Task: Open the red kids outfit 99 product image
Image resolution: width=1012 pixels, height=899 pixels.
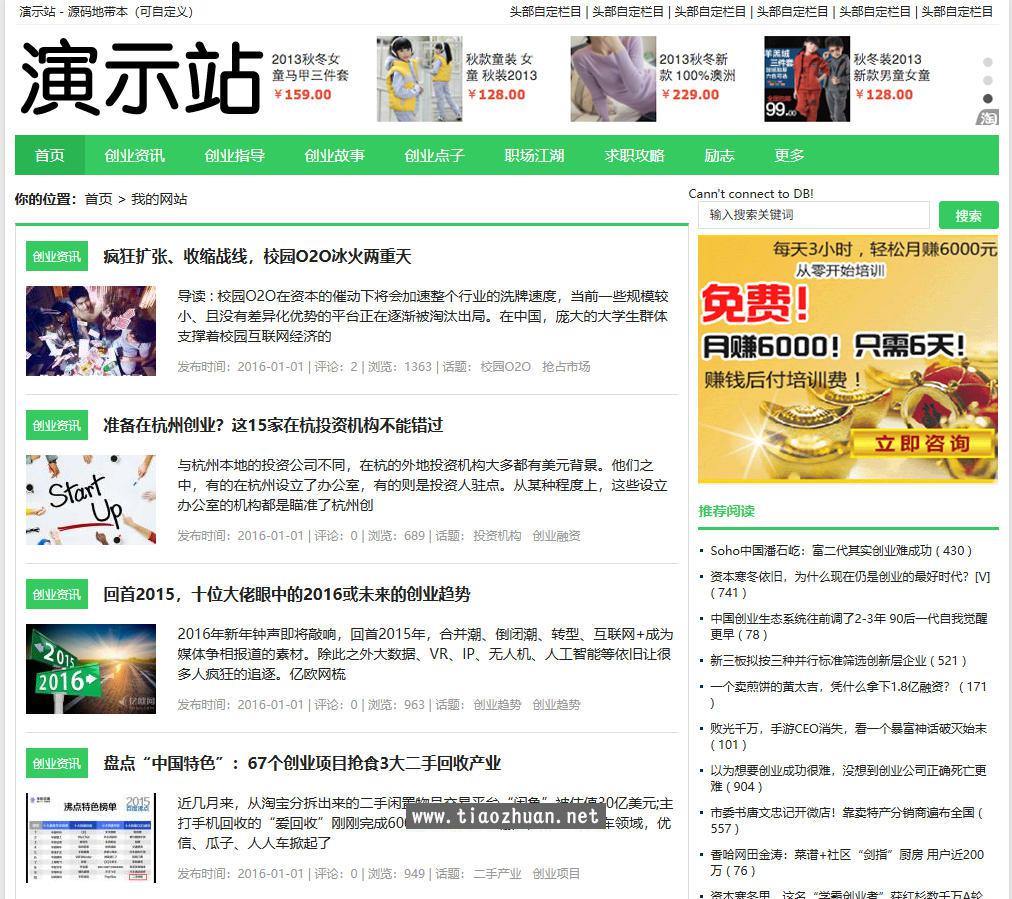Action: 807,79
